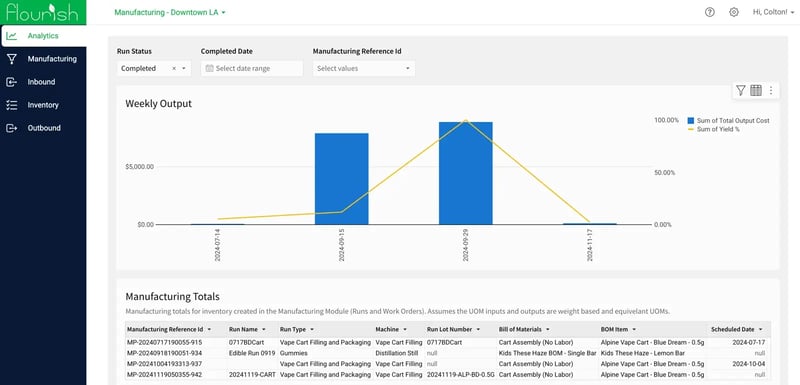The height and width of the screenshot is (385, 800).
Task: Open the Run Lot Number column header menu
Action: point(478,329)
